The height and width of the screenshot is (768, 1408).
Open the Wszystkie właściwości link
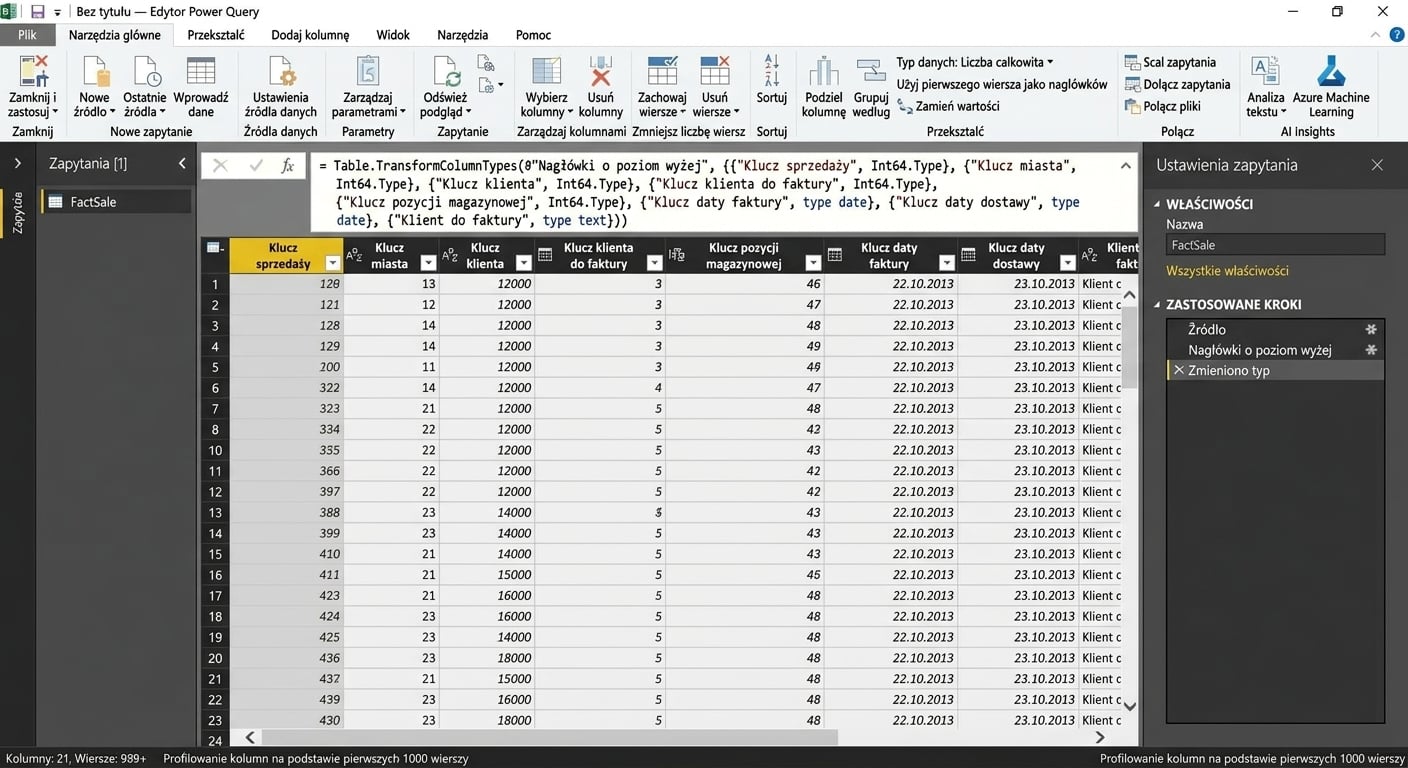(1227, 271)
